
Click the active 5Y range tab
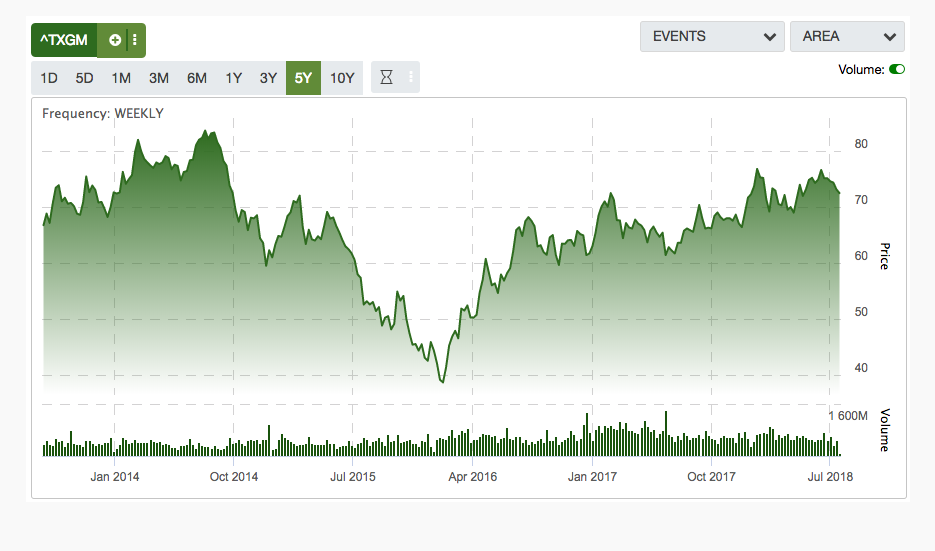point(303,78)
